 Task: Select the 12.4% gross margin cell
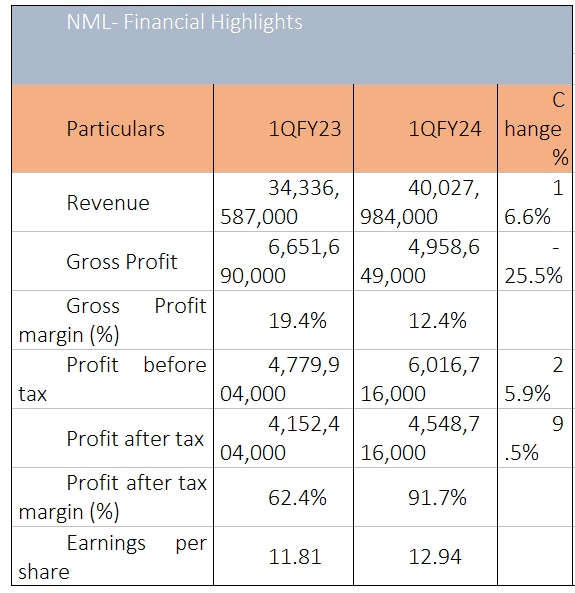[x=426, y=320]
